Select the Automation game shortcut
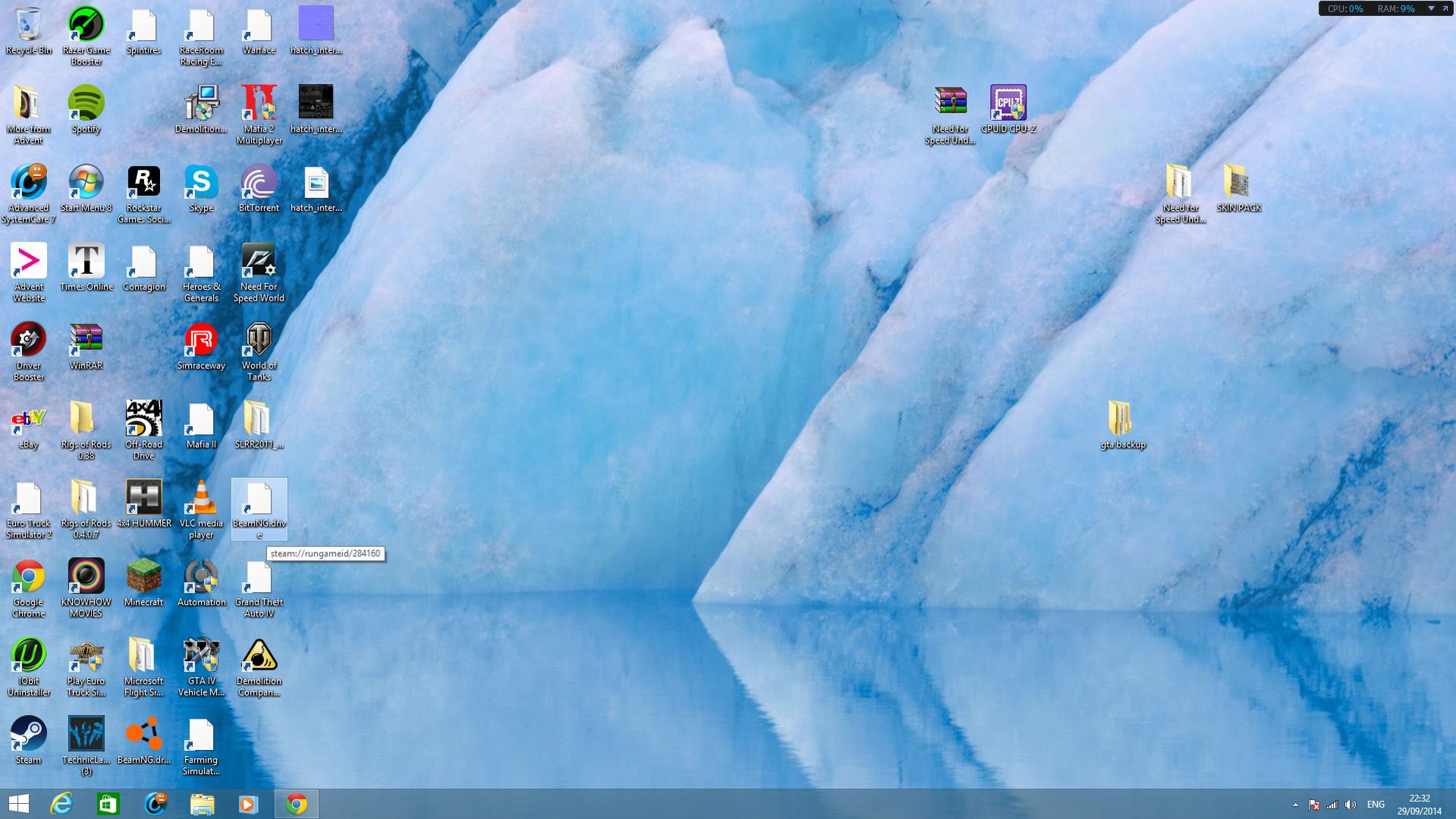 pos(201,584)
